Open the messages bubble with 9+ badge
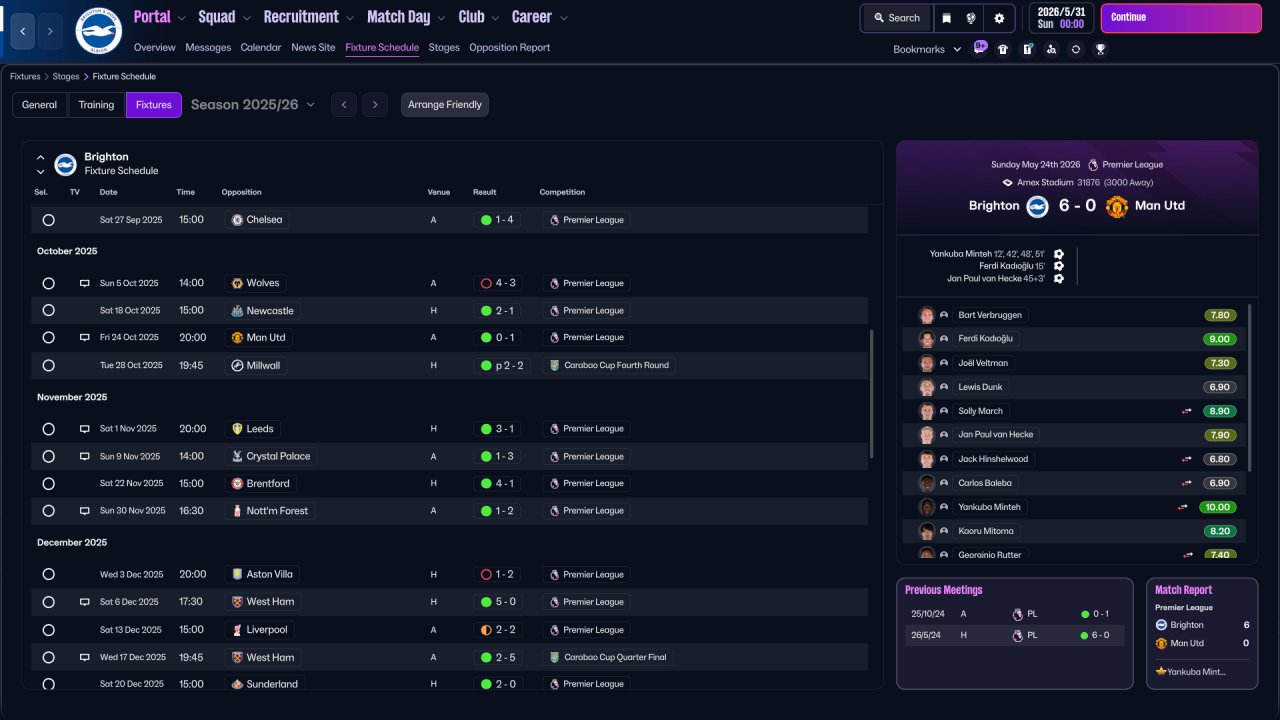 (x=980, y=48)
